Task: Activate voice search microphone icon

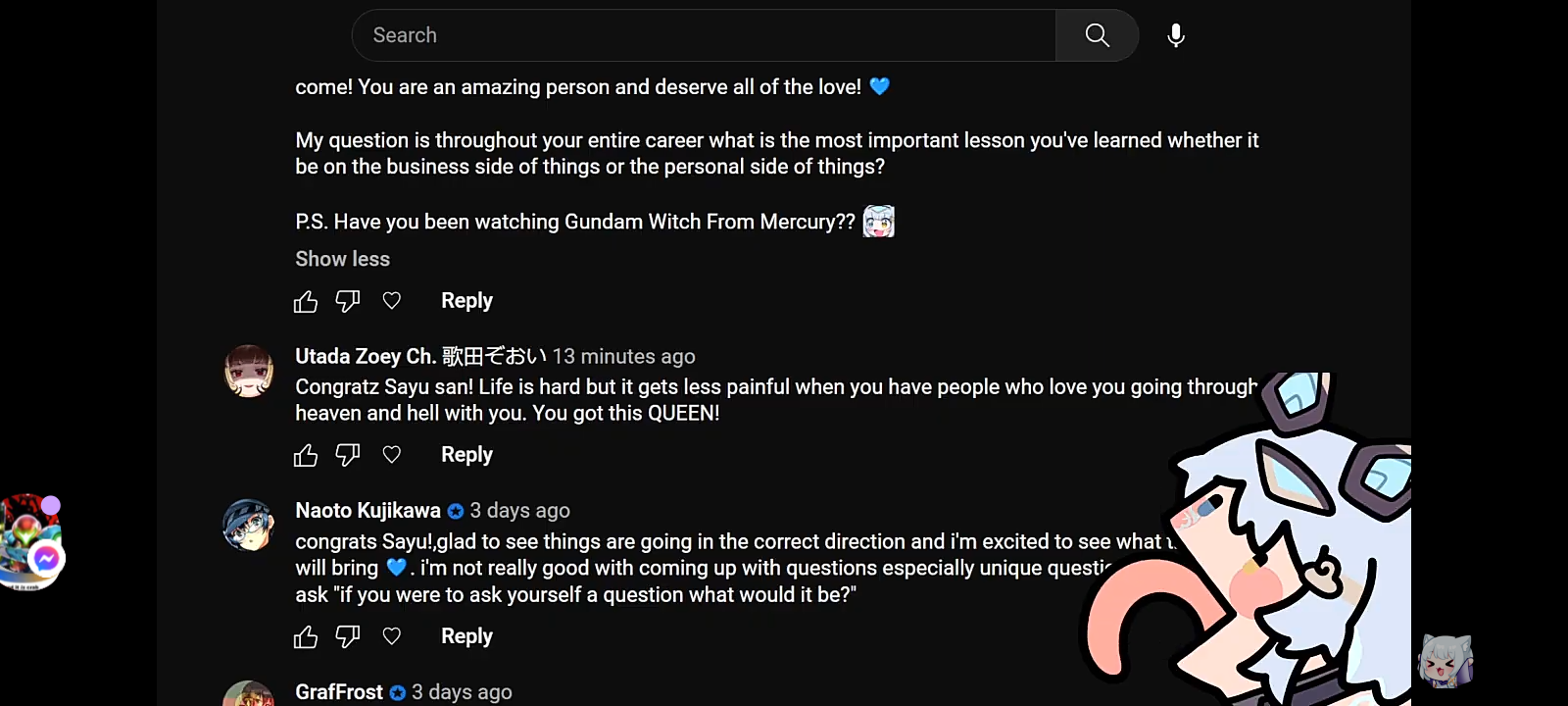Action: [x=1176, y=35]
